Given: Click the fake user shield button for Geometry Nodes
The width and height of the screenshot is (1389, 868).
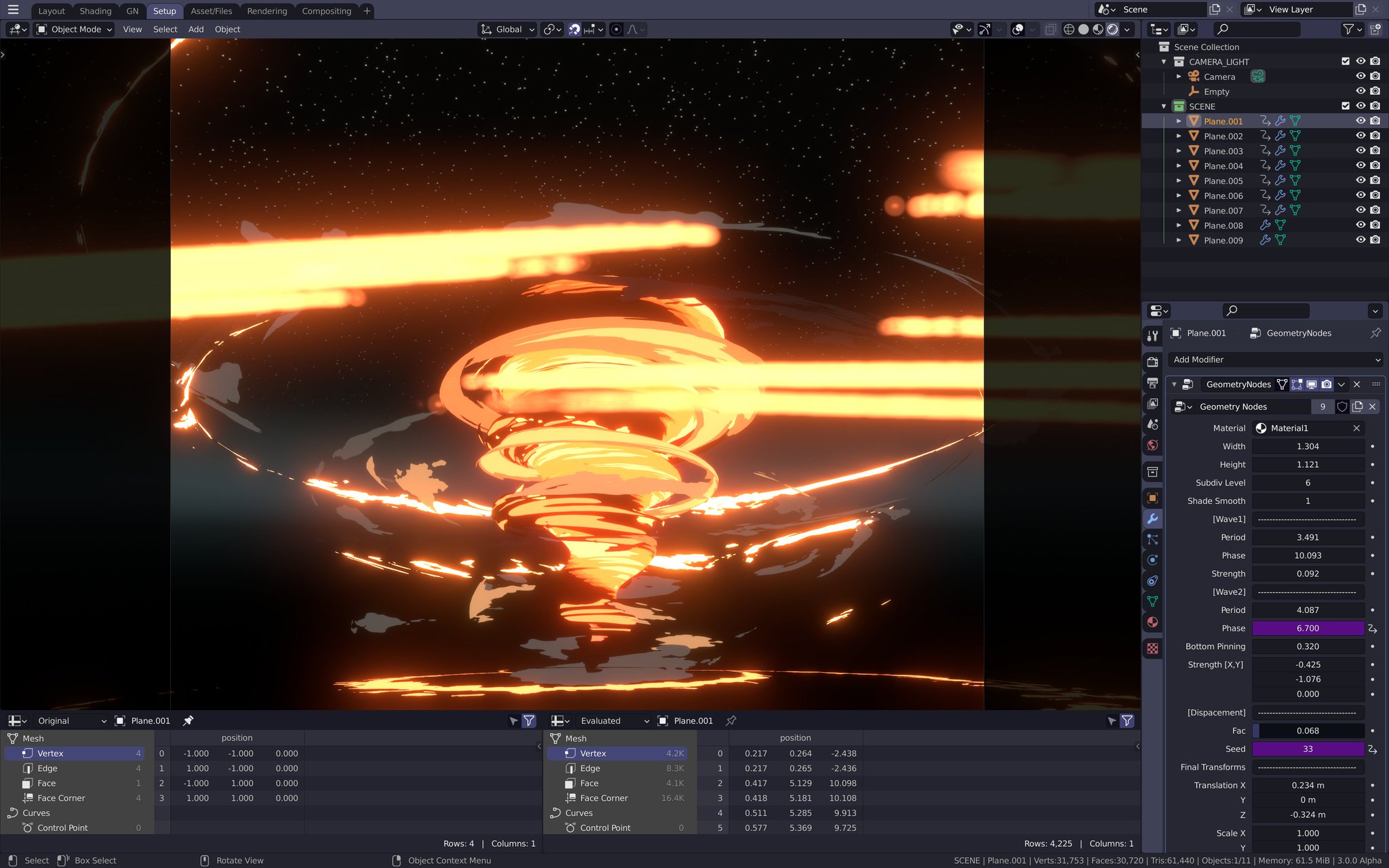Looking at the screenshot, I should click(x=1342, y=406).
